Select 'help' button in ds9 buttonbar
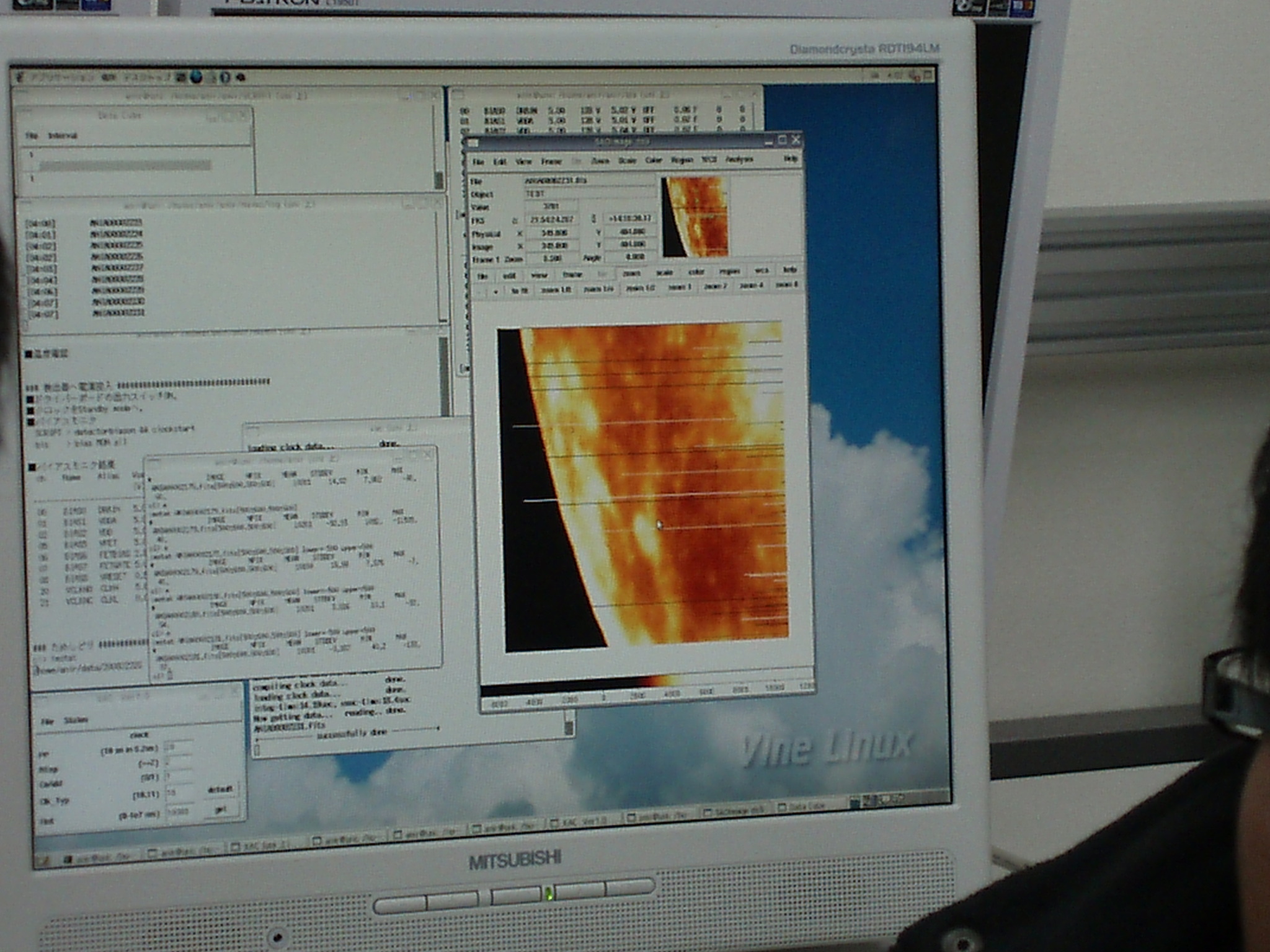The height and width of the screenshot is (952, 1270). [789, 270]
